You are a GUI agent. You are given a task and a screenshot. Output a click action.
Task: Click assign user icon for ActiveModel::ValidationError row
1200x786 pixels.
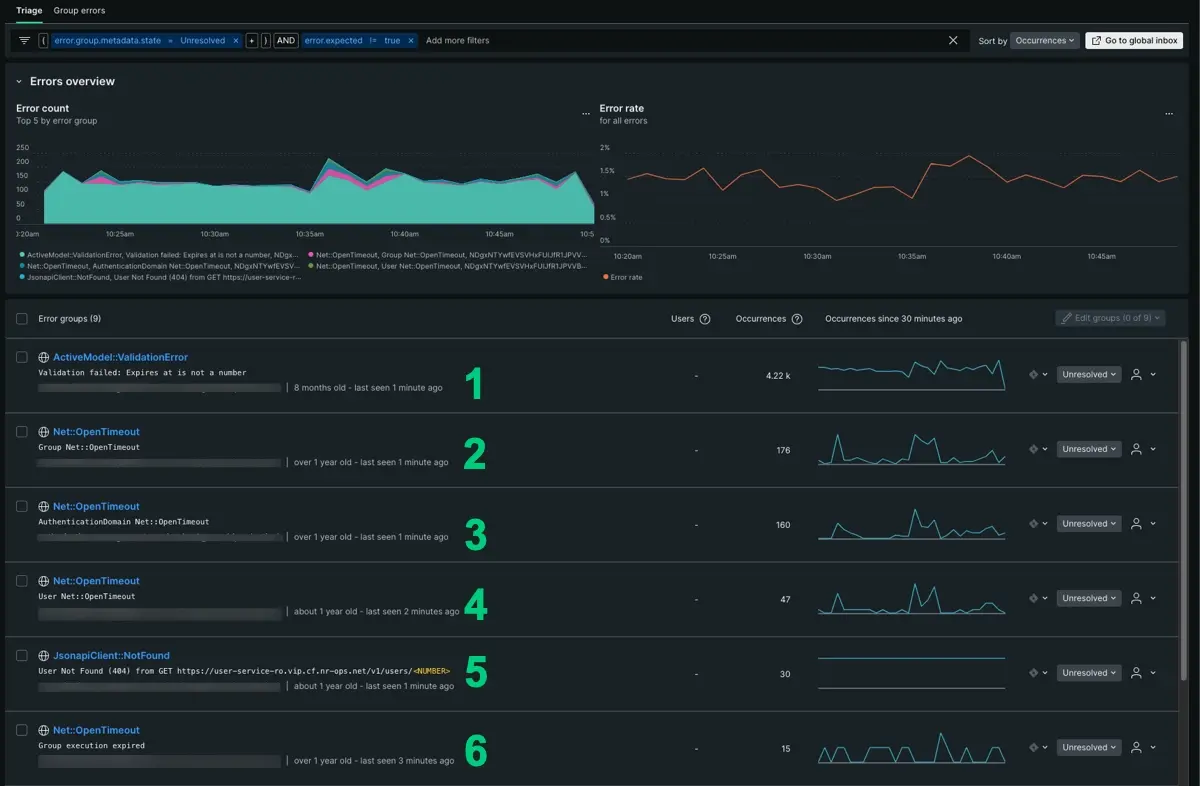pos(1136,375)
